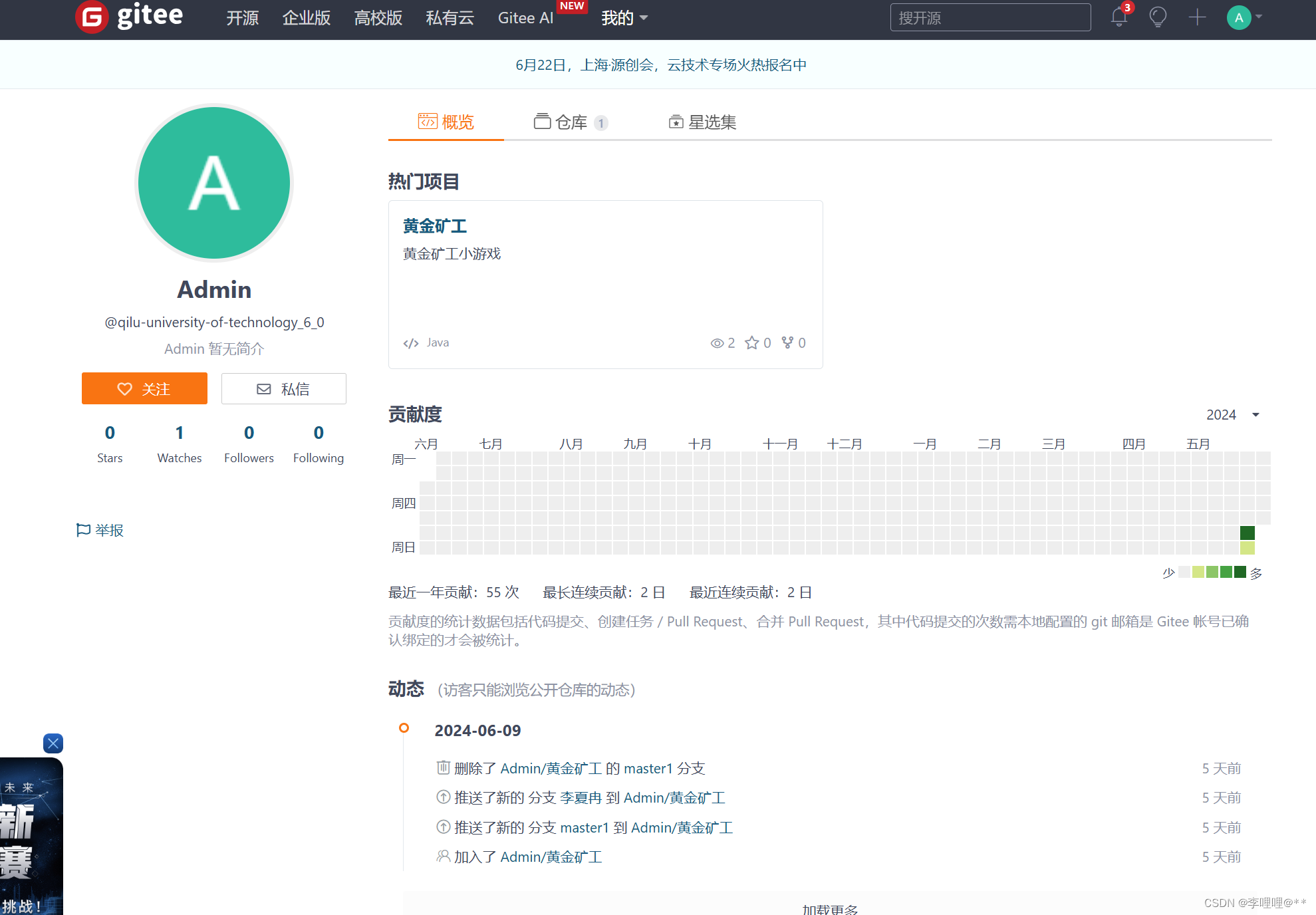Open the notifications bell
1316x915 pixels.
(x=1119, y=17)
